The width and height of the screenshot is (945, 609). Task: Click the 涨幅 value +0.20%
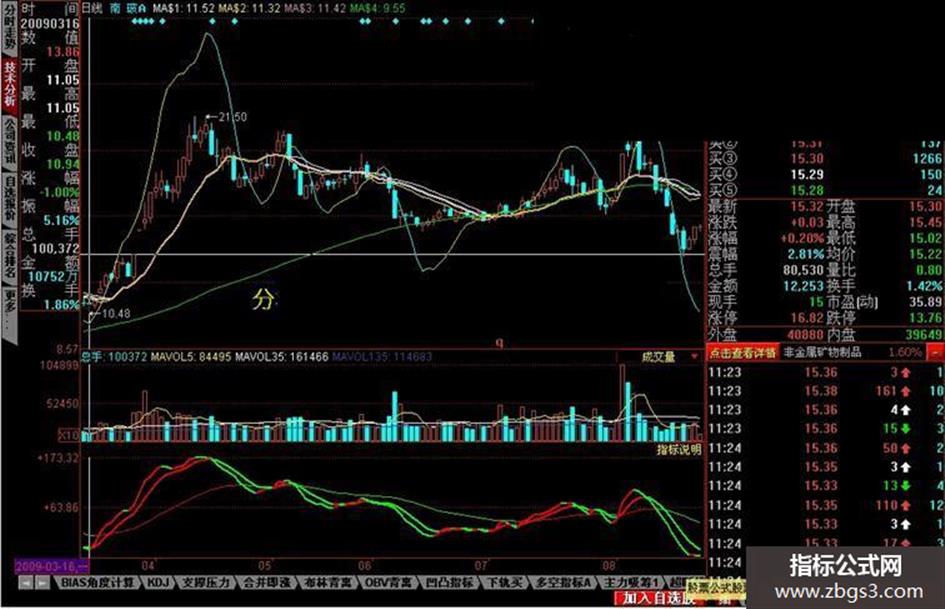coord(802,238)
